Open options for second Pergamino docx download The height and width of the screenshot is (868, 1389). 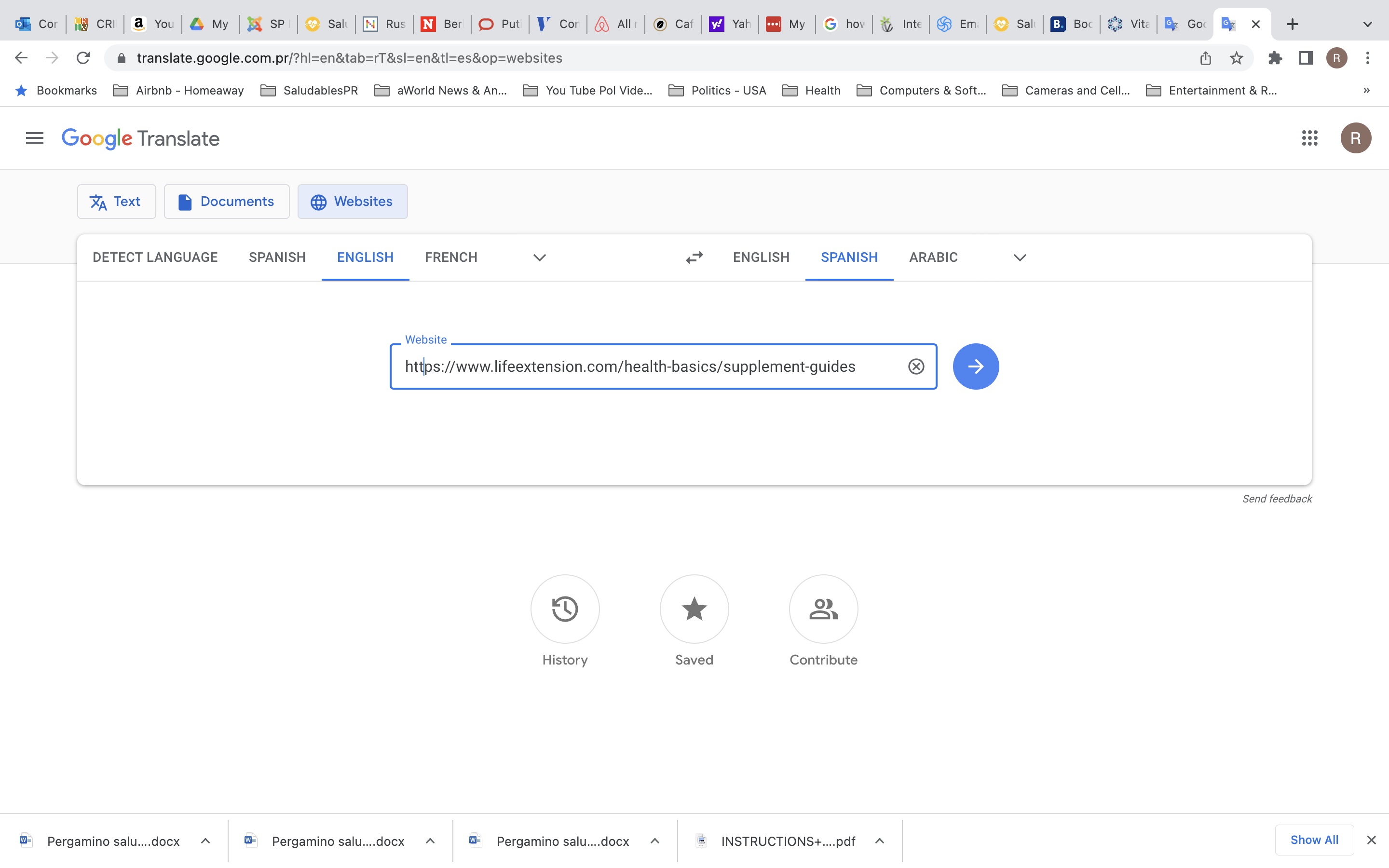(430, 841)
